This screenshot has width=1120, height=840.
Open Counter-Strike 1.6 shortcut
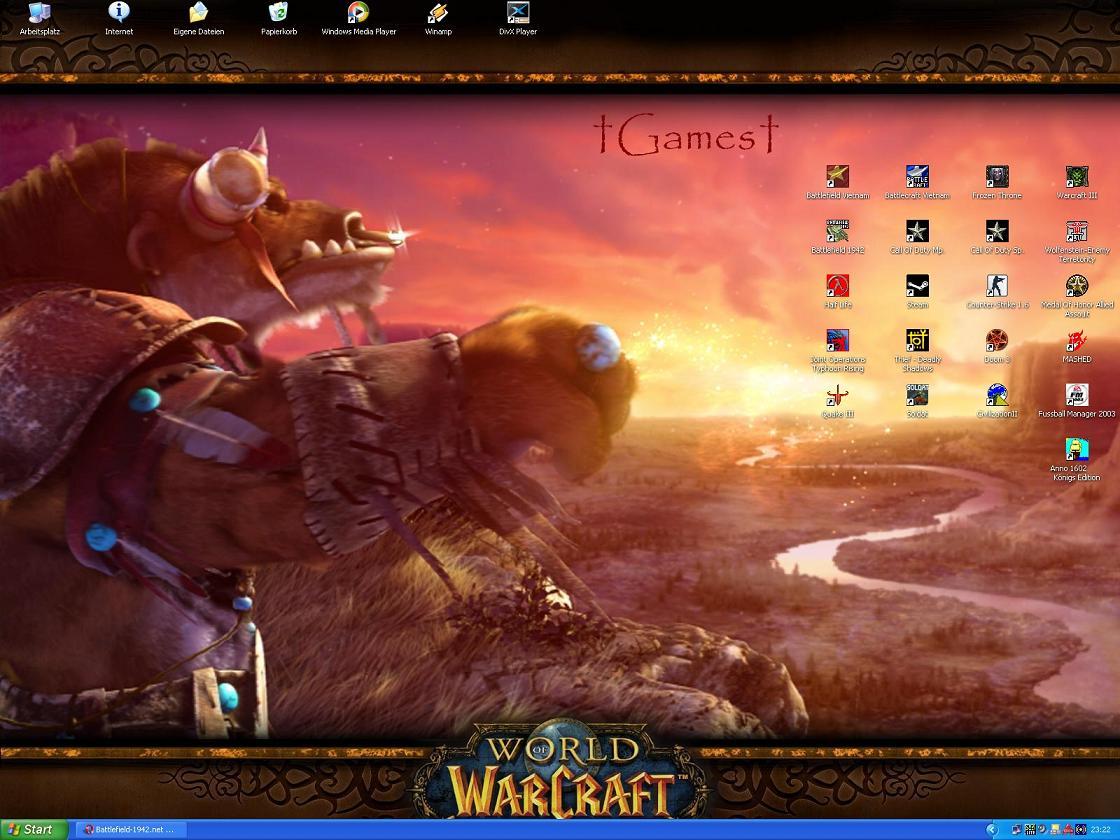point(997,287)
